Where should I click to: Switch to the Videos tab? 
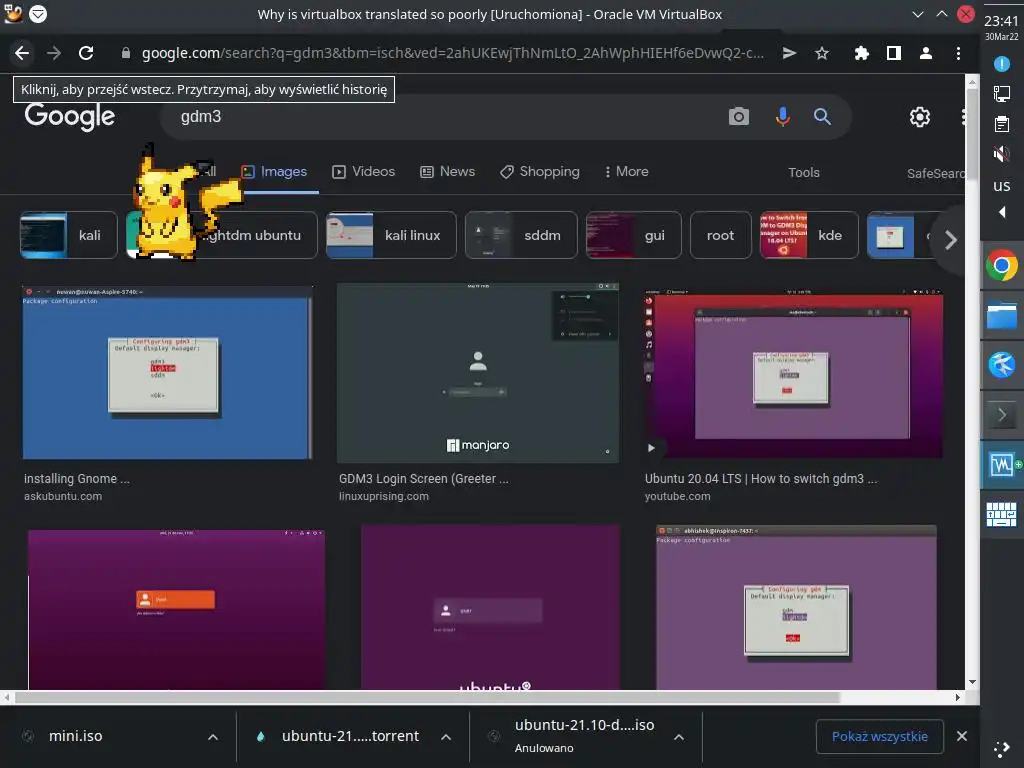pyautogui.click(x=364, y=171)
